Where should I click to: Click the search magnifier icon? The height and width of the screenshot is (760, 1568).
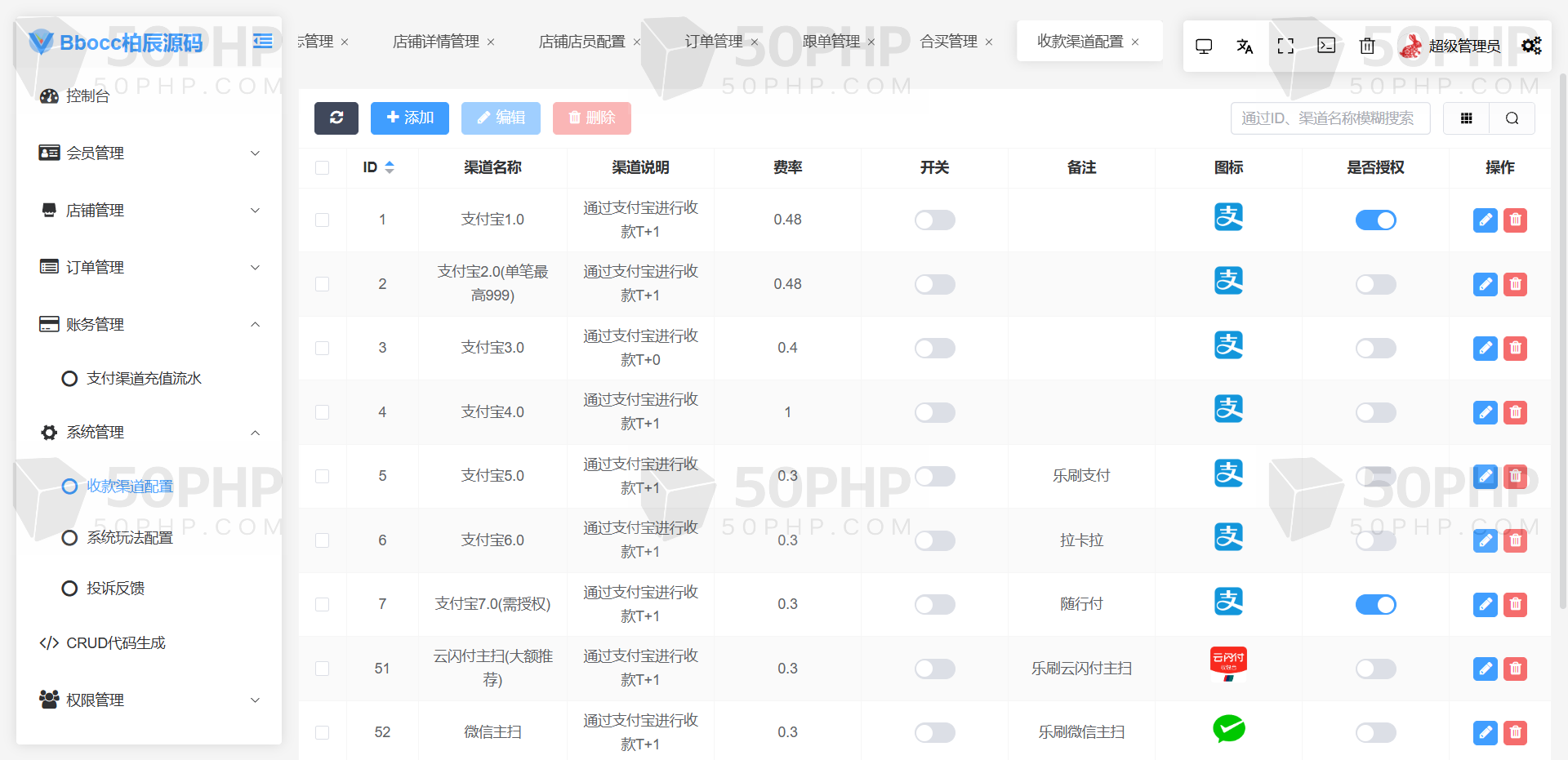1512,118
